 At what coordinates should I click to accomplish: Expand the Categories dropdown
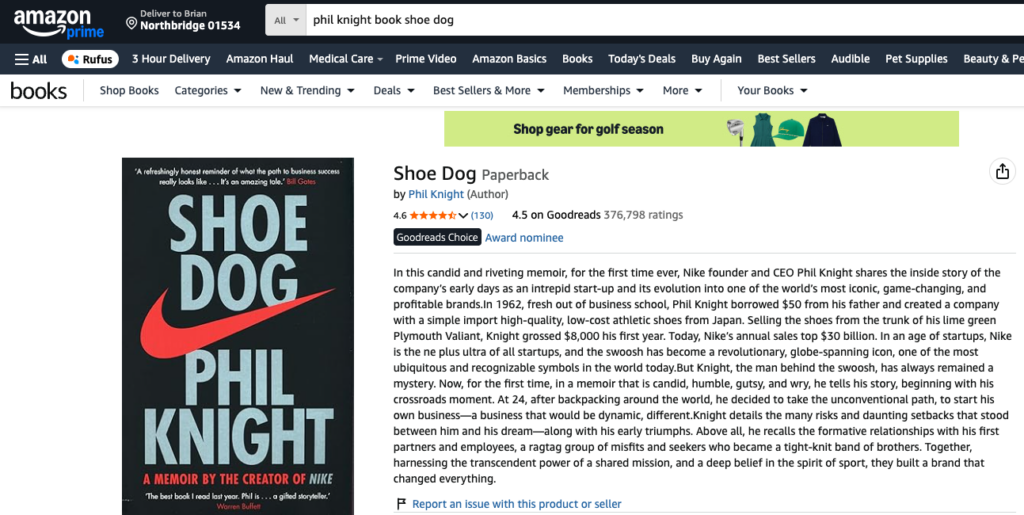tap(208, 91)
